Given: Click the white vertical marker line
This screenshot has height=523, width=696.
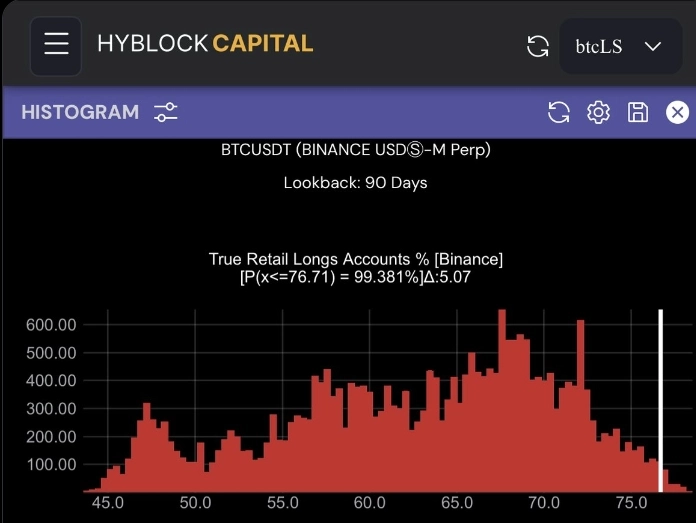Looking at the screenshot, I should tap(660, 400).
